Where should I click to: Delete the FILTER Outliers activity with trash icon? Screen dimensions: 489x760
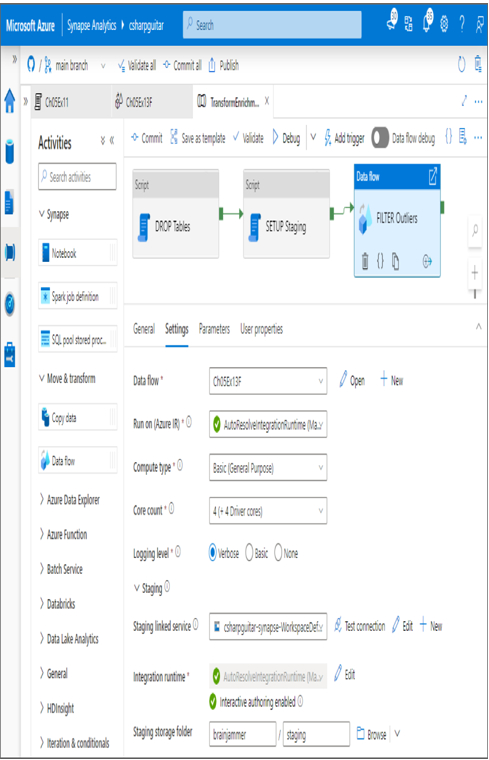pyautogui.click(x=365, y=261)
